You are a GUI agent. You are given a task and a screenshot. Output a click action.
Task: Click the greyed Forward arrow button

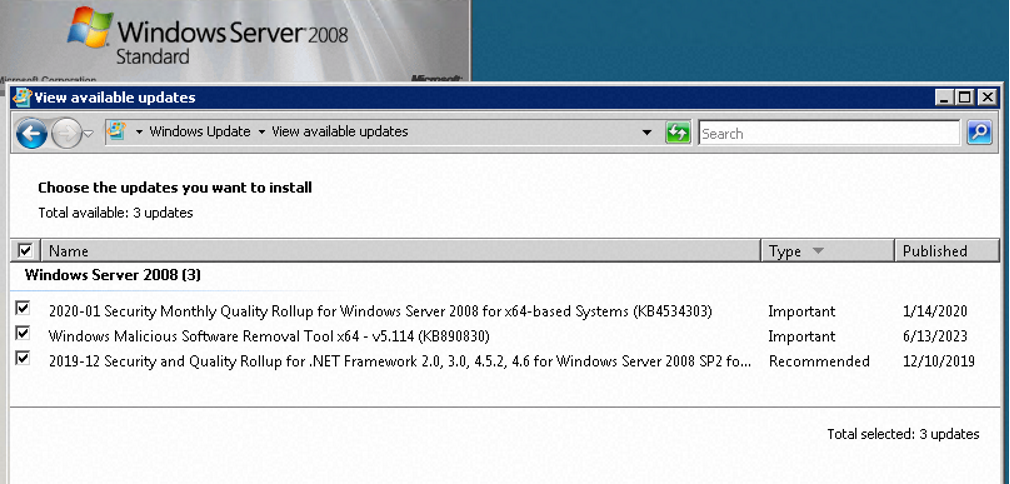(x=66, y=133)
